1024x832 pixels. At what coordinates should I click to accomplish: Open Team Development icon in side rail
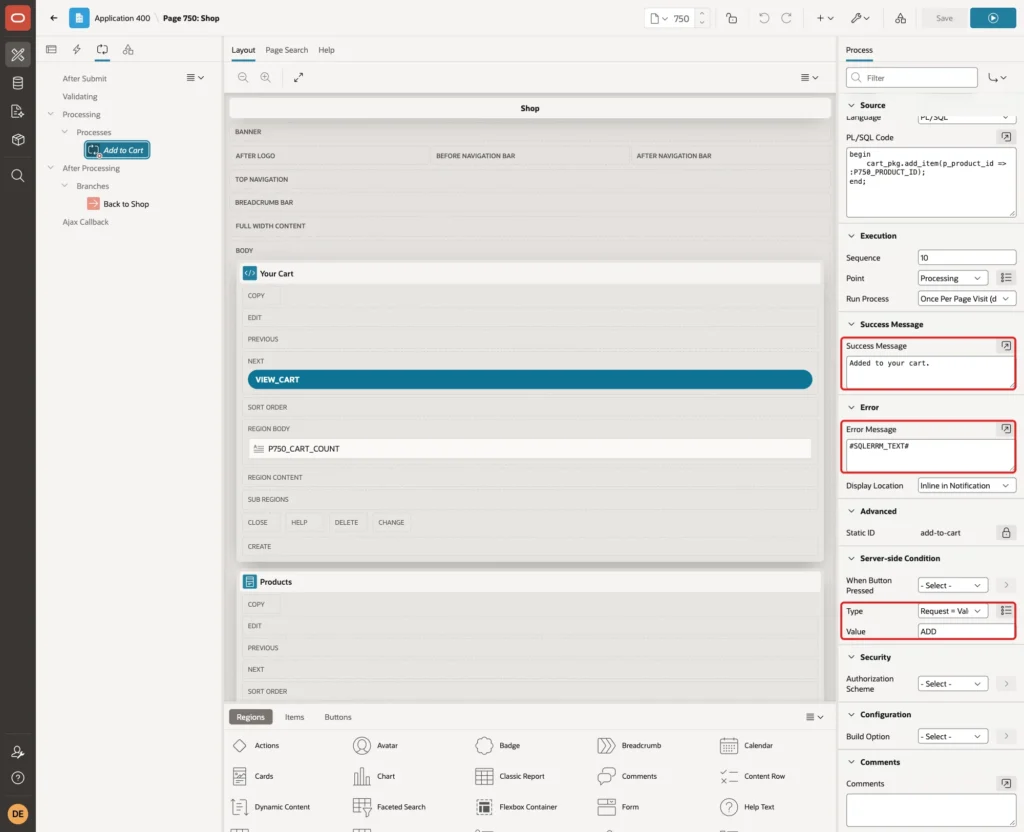pos(18,111)
